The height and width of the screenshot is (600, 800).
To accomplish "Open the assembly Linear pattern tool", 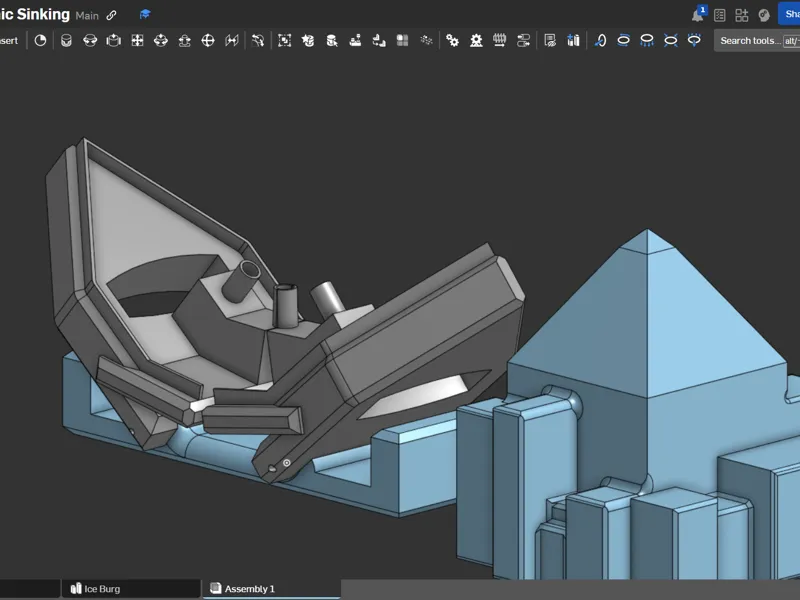I will (379, 40).
